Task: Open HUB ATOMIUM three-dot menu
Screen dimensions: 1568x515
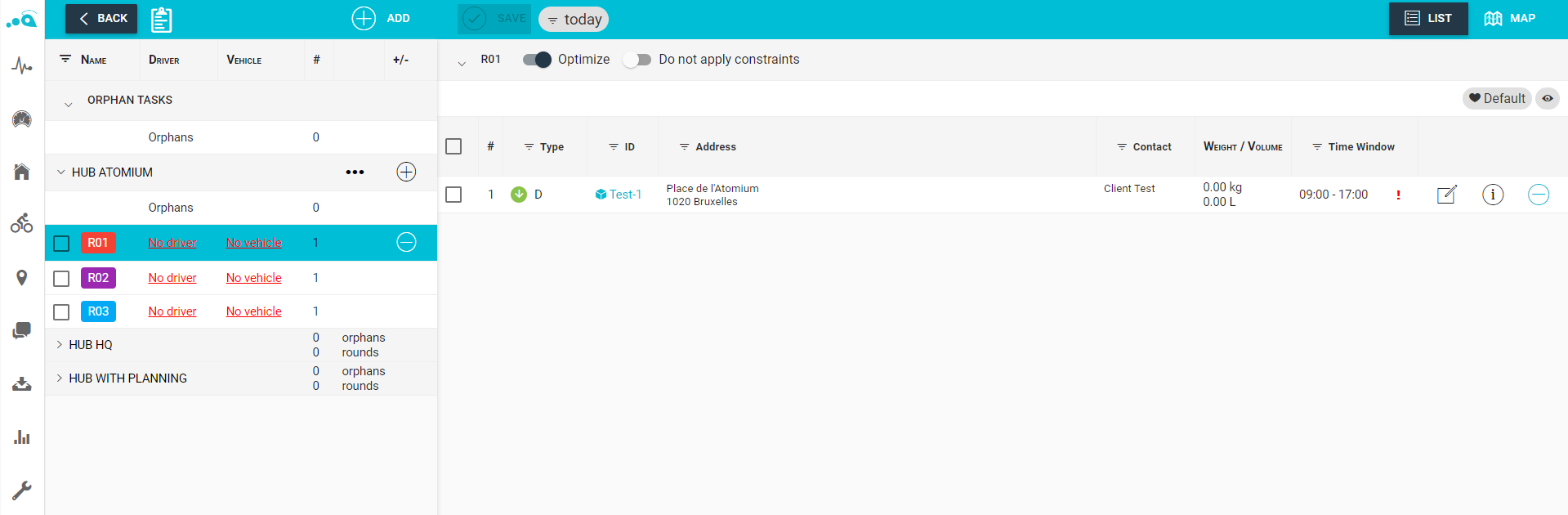Action: [x=355, y=172]
